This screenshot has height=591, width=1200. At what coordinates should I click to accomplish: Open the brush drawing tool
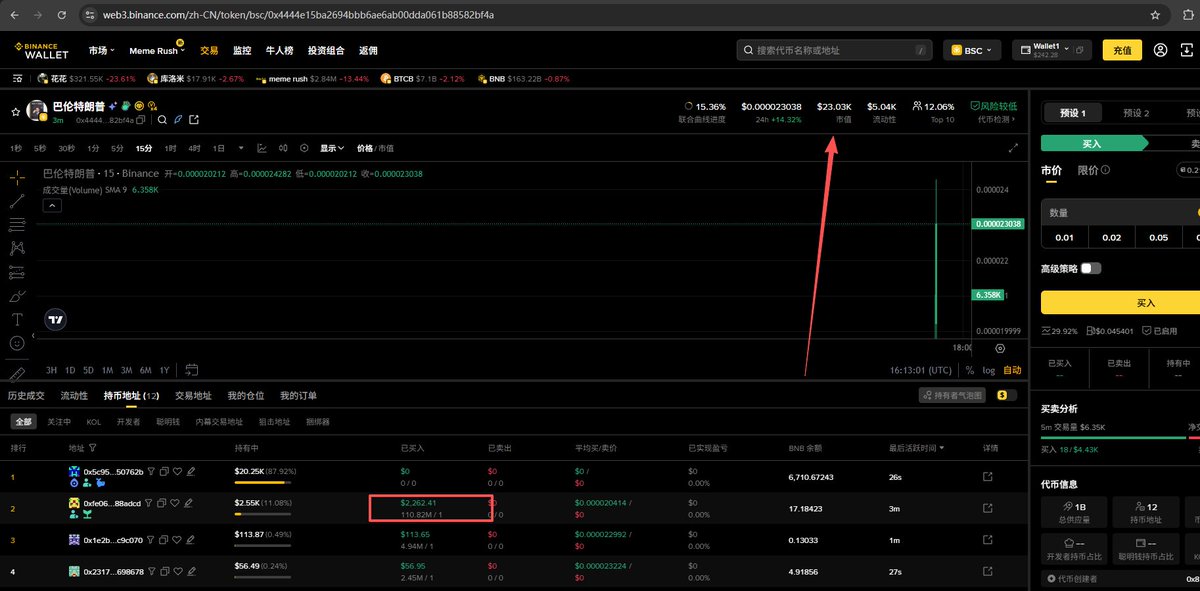(17, 296)
